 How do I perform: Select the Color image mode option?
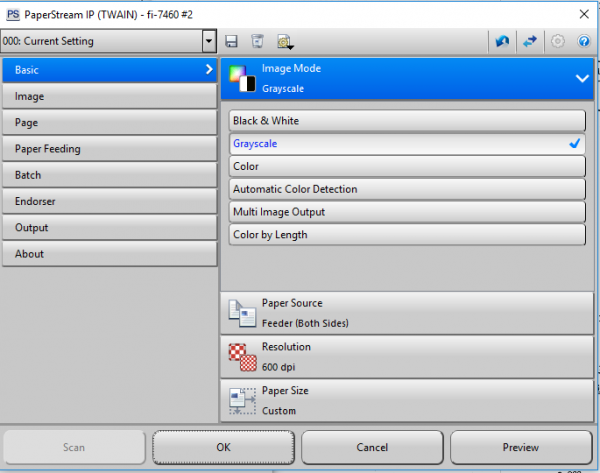[x=406, y=166]
